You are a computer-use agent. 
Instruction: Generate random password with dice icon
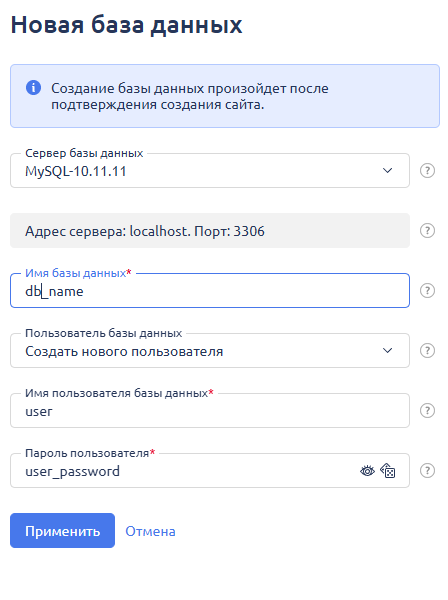click(x=388, y=471)
